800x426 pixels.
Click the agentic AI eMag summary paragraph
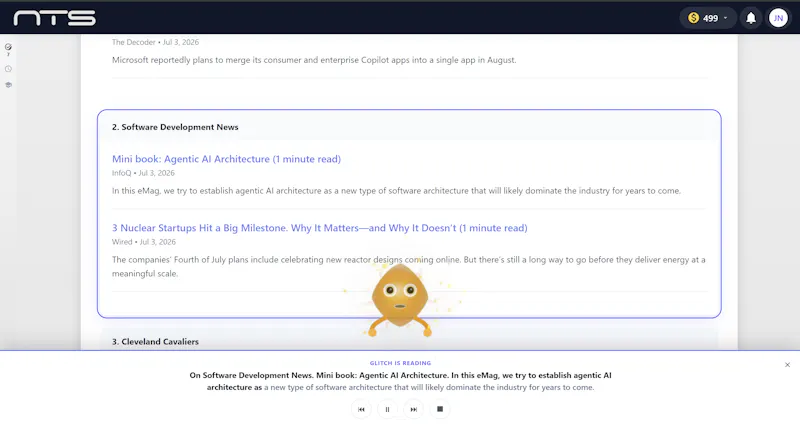pyautogui.click(x=396, y=191)
